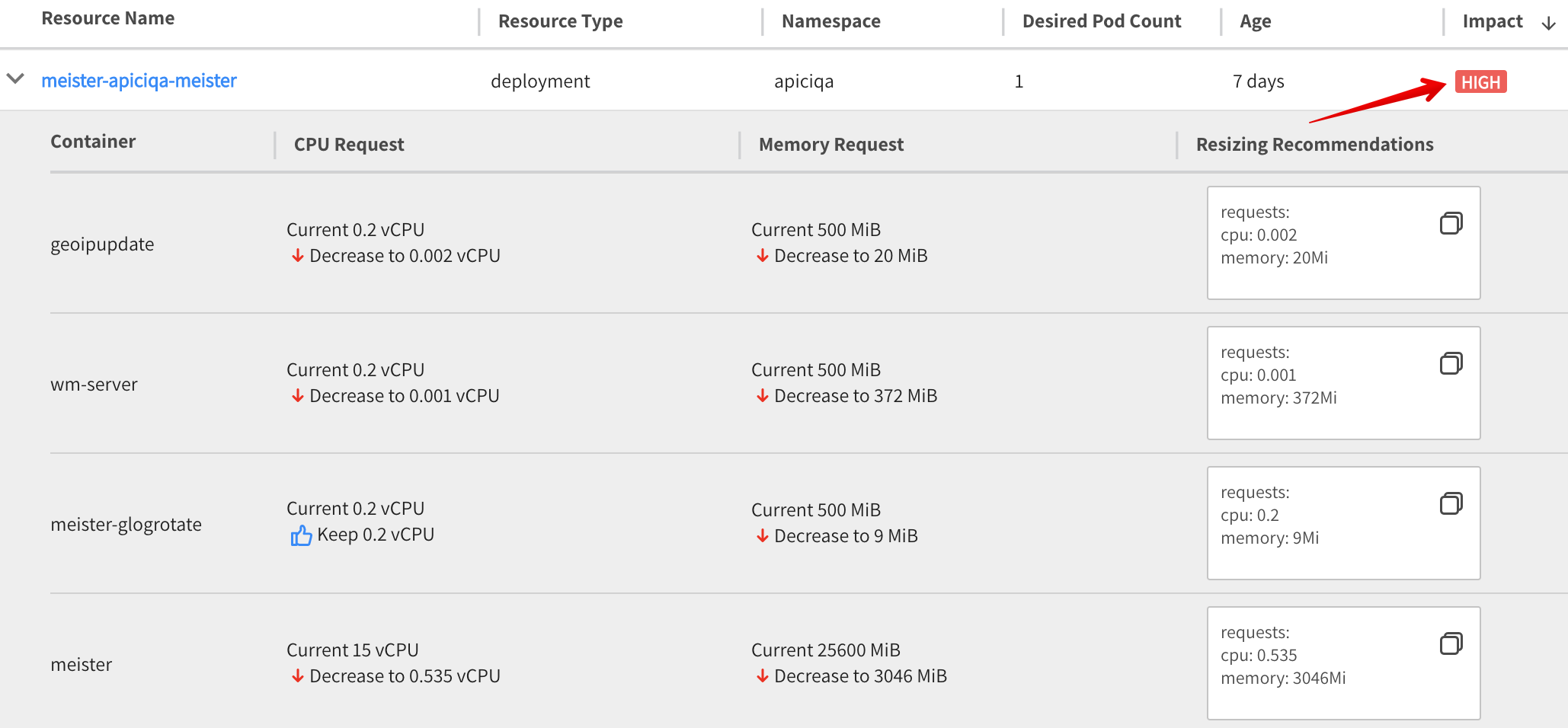Viewport: 1568px width, 728px height.
Task: Copy geoipupdate resizing recommendation to clipboard
Action: 1451,223
